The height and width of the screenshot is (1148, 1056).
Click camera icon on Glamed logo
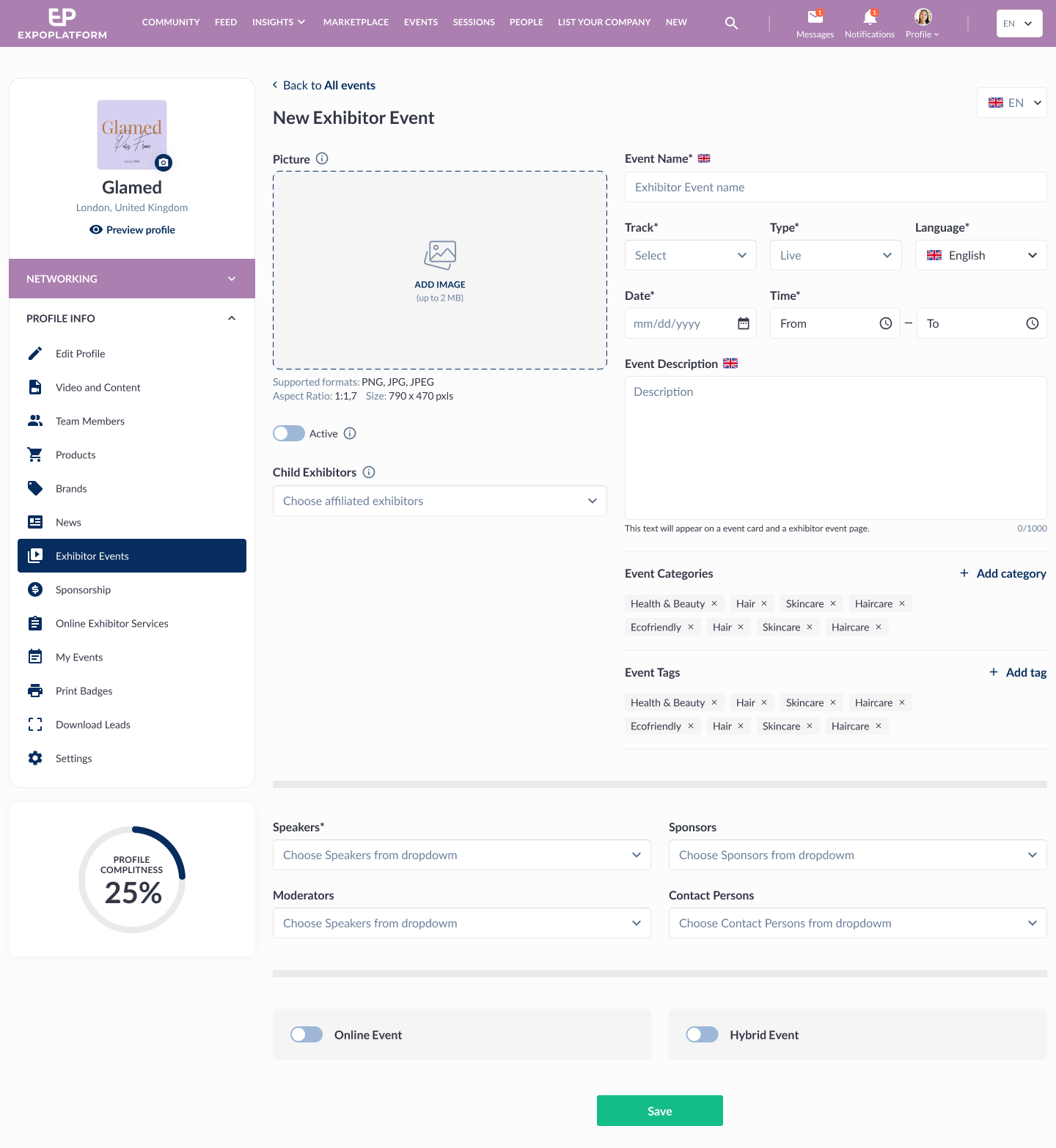[x=164, y=162]
